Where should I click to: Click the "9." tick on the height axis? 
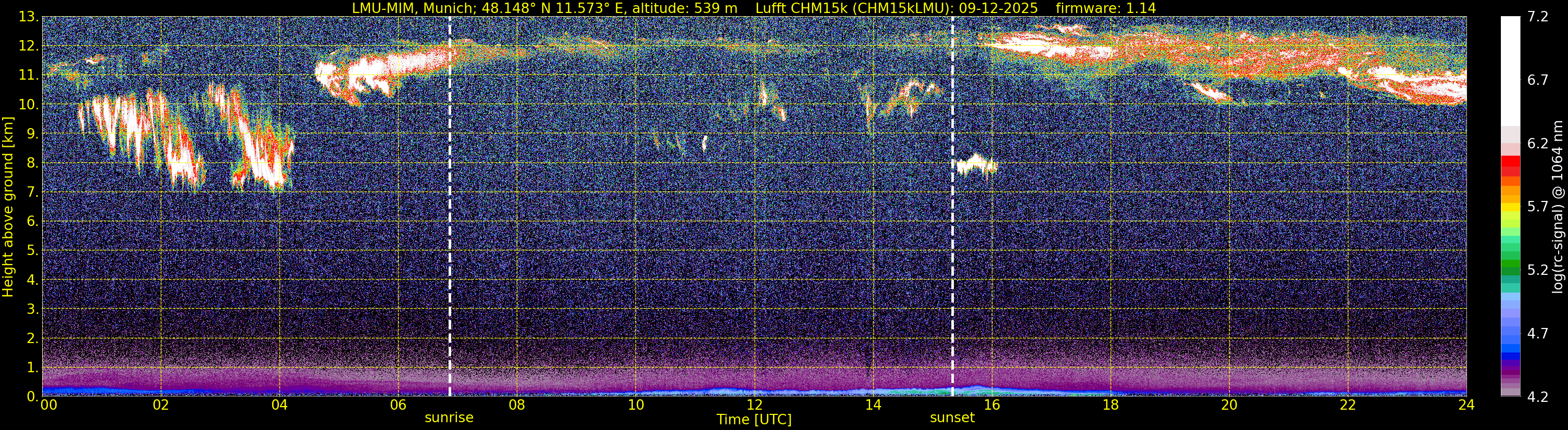coord(32,134)
